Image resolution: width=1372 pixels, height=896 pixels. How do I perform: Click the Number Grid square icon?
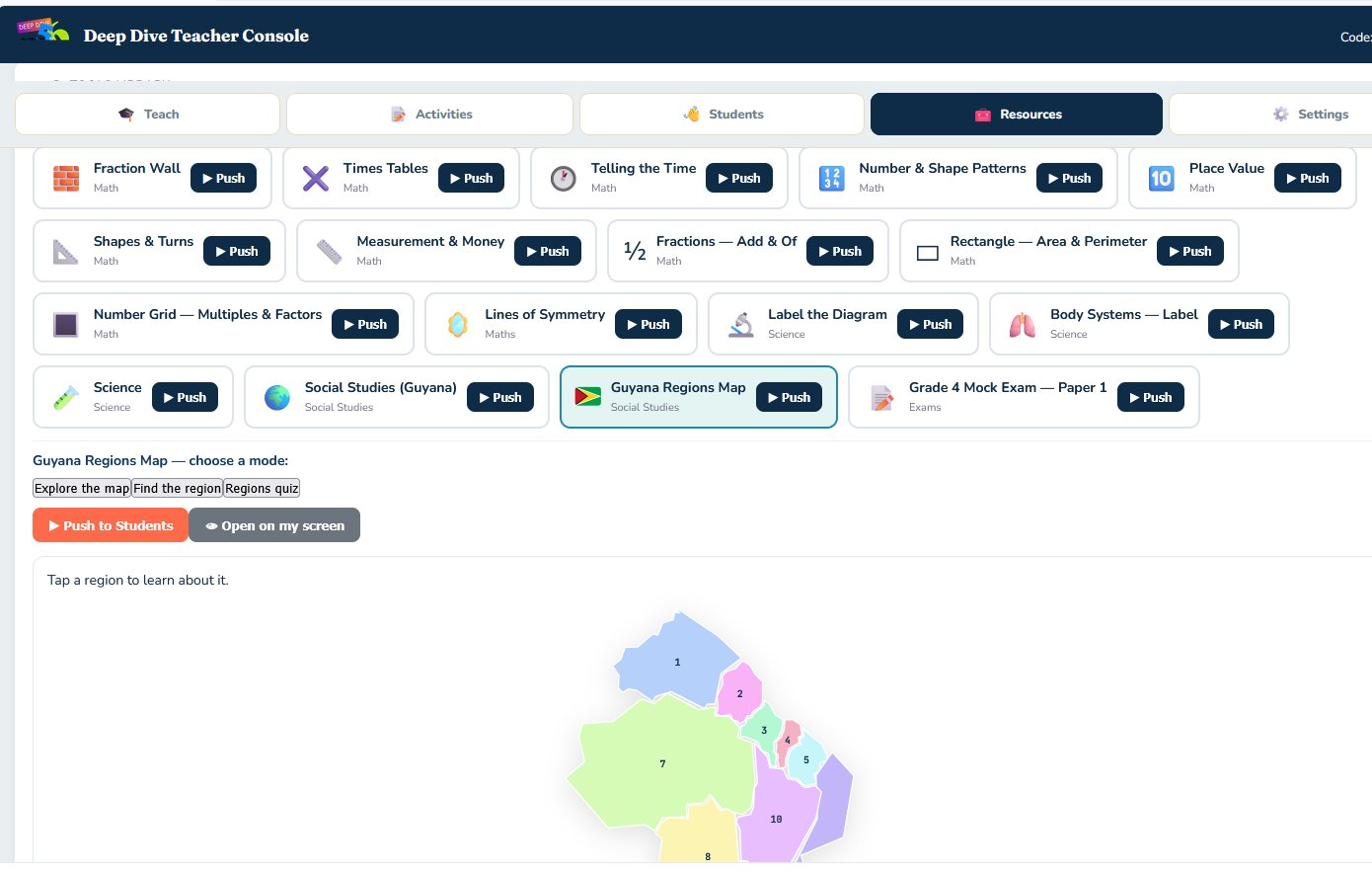point(65,324)
